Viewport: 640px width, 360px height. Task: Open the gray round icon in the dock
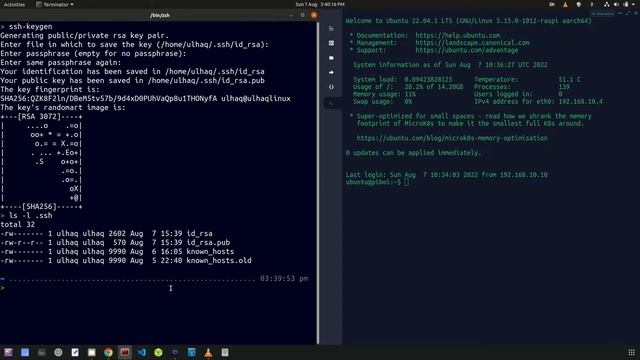58,352
